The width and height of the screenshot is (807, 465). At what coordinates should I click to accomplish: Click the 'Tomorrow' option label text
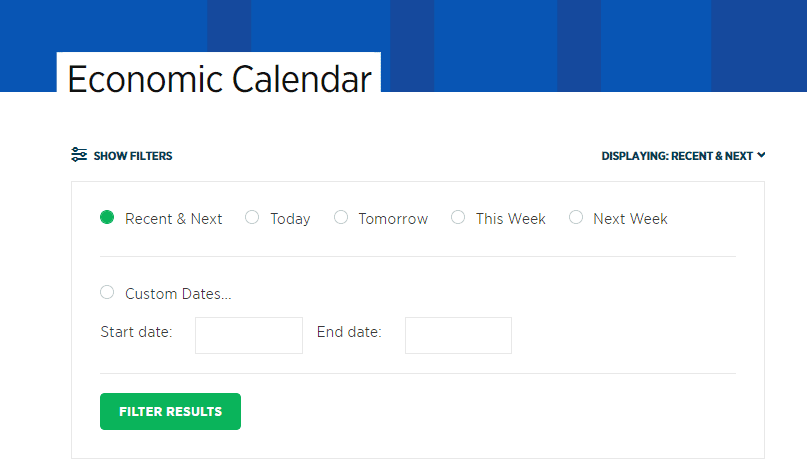click(x=393, y=219)
